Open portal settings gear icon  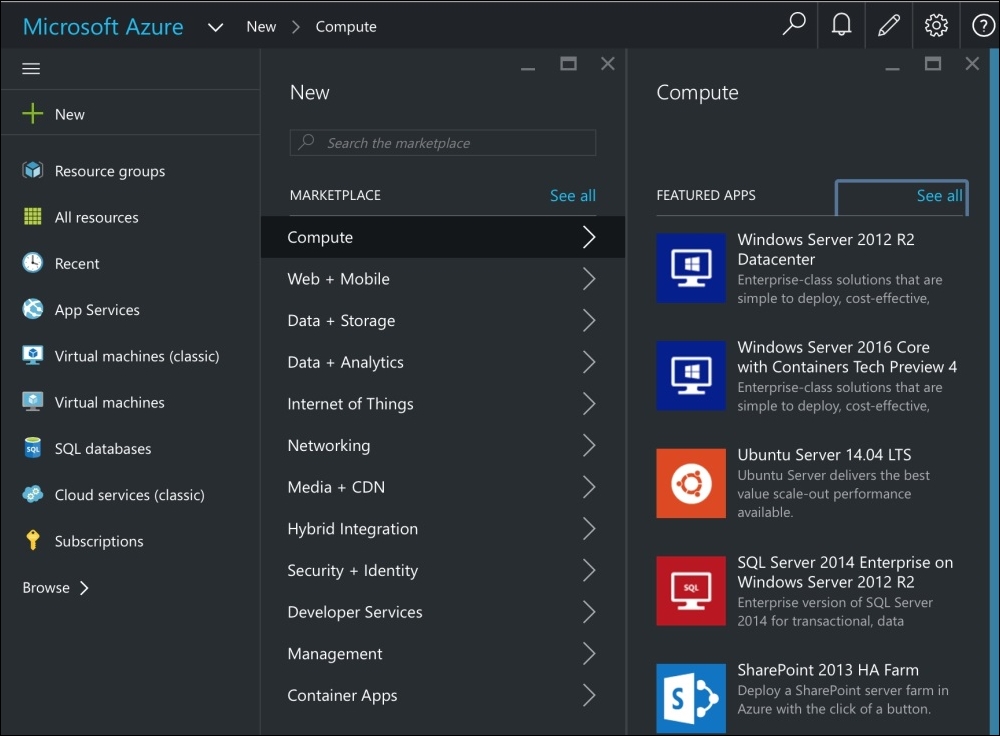[936, 26]
